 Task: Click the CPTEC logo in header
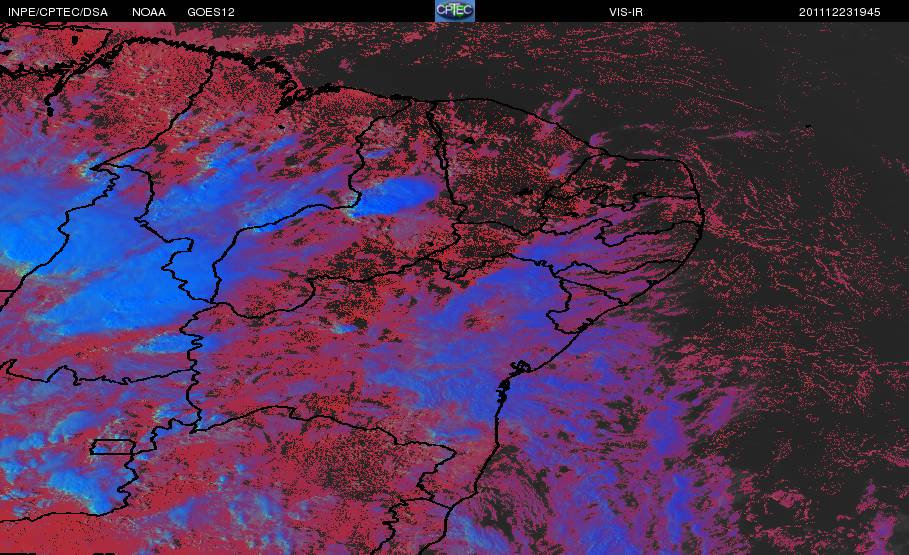click(454, 11)
